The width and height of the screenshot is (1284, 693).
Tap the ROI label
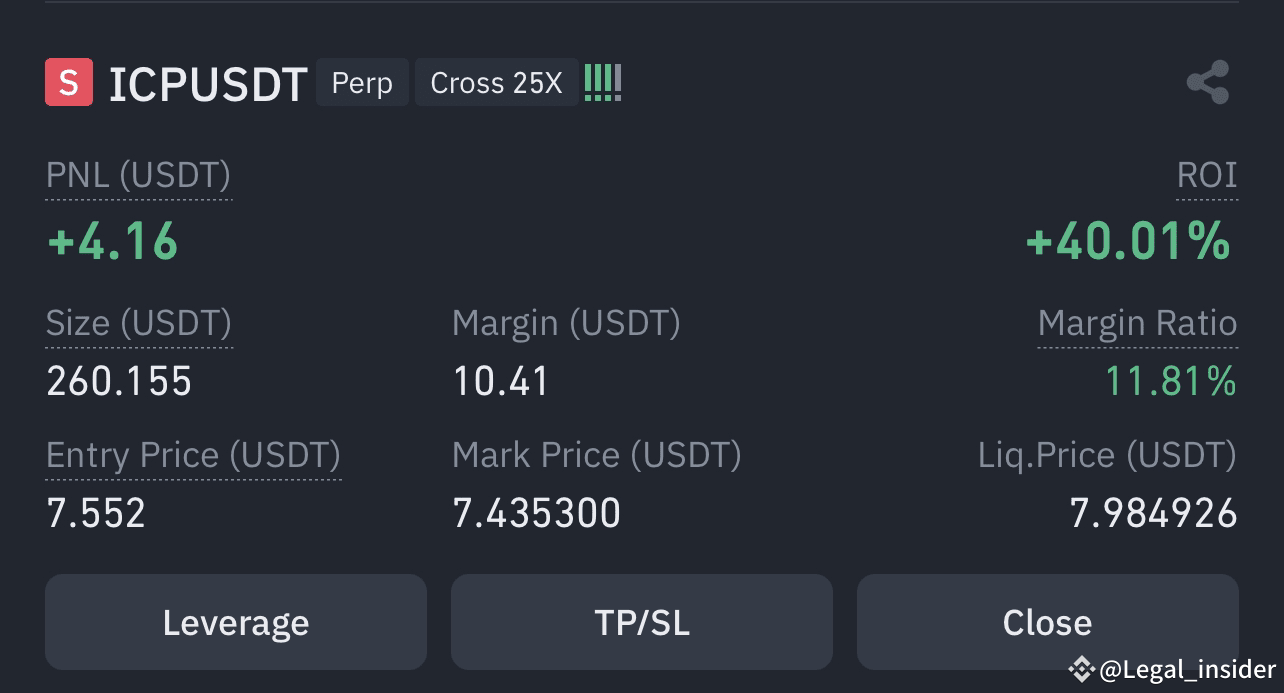[x=1207, y=175]
